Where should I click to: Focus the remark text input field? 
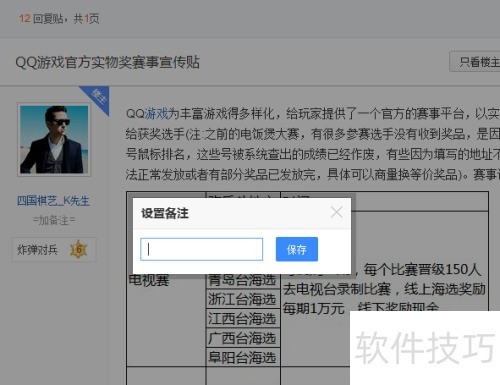[202, 249]
